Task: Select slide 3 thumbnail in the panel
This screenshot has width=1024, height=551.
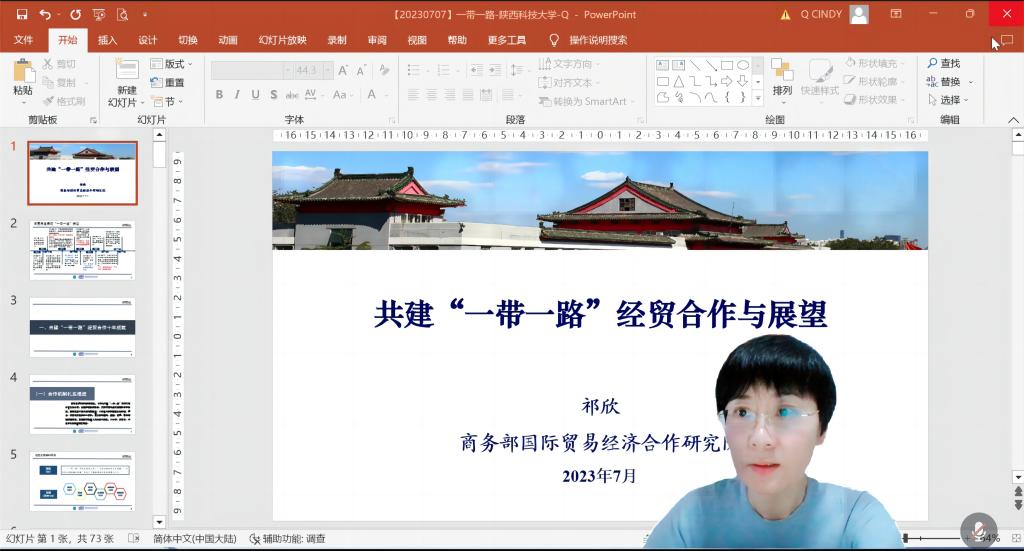Action: (82, 325)
